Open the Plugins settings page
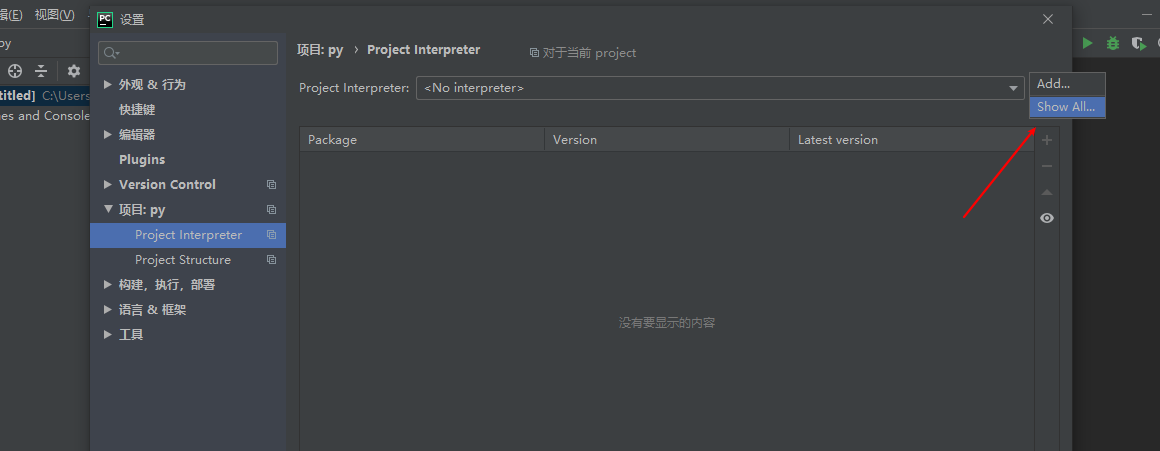The image size is (1160, 451). (142, 160)
